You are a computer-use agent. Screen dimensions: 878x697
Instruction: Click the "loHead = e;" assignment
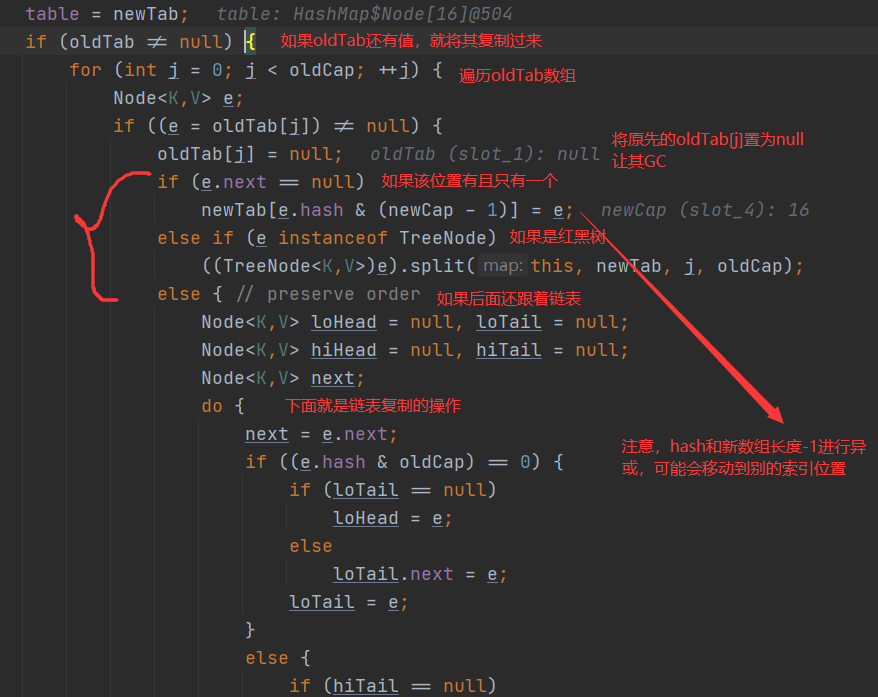(x=392, y=518)
